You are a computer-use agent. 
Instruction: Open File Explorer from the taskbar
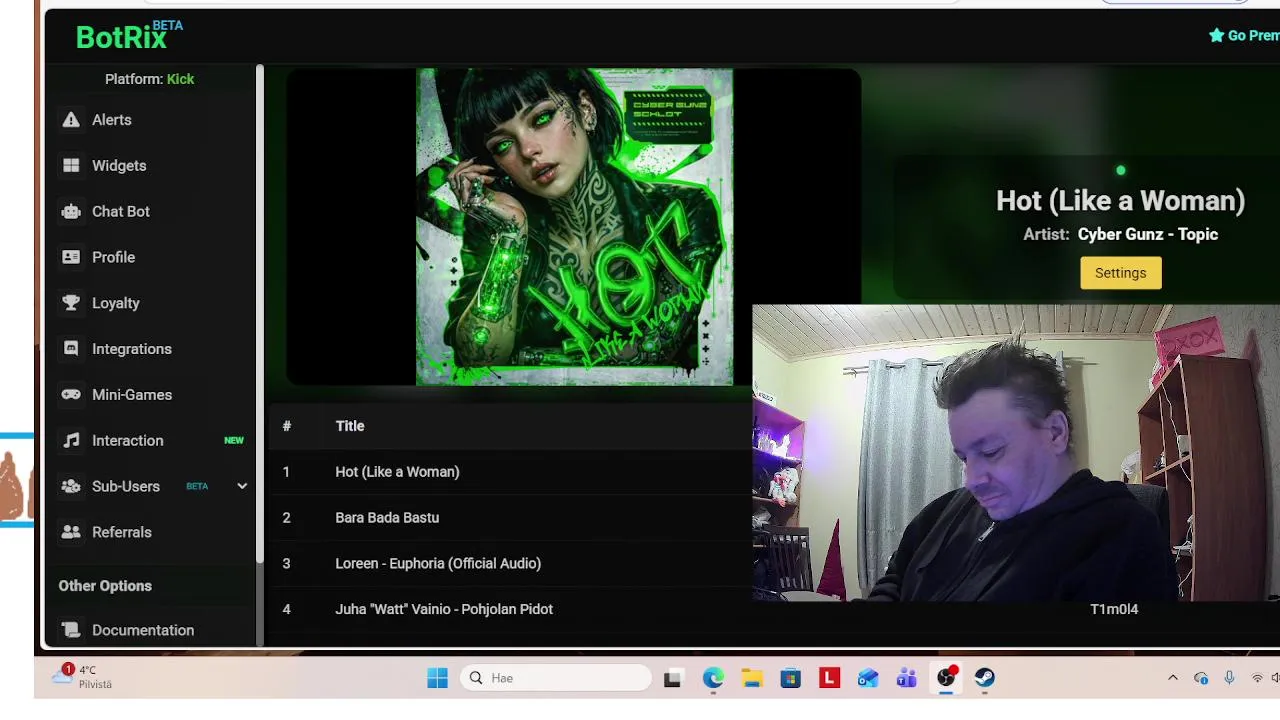752,678
